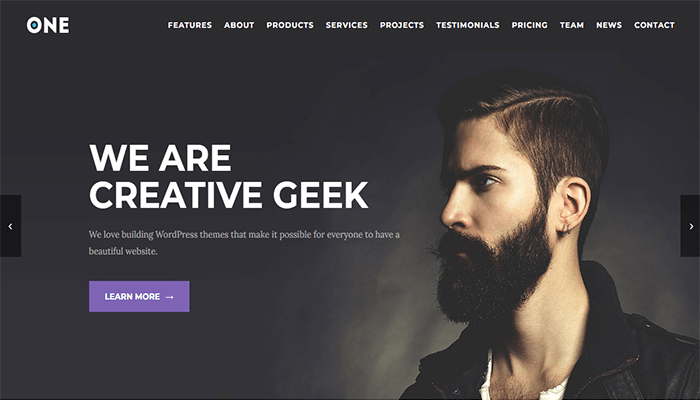The width and height of the screenshot is (700, 400).
Task: Select Contact in the top navigation
Action: [x=654, y=25]
